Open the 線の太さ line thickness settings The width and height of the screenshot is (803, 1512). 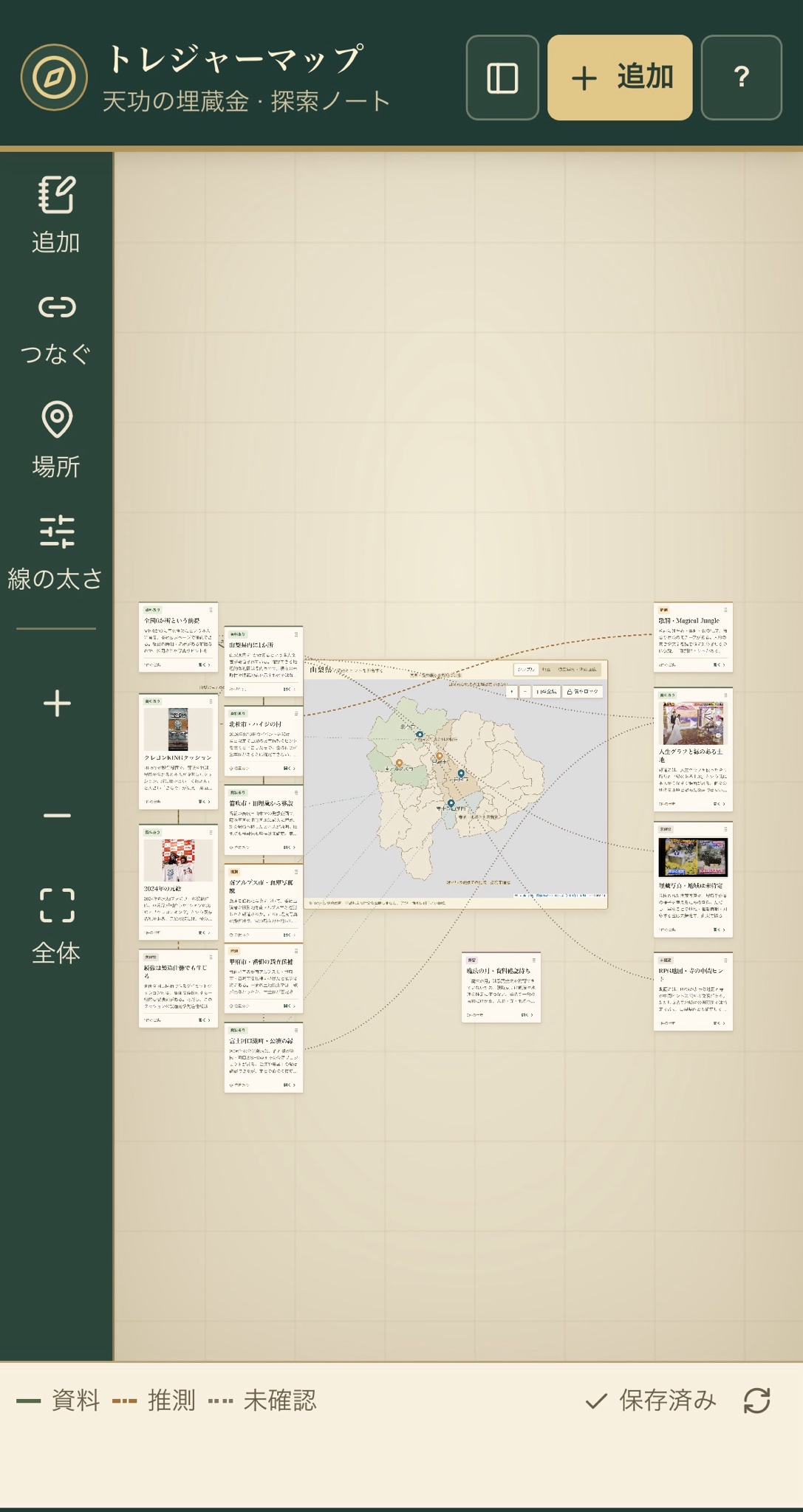pyautogui.click(x=56, y=551)
